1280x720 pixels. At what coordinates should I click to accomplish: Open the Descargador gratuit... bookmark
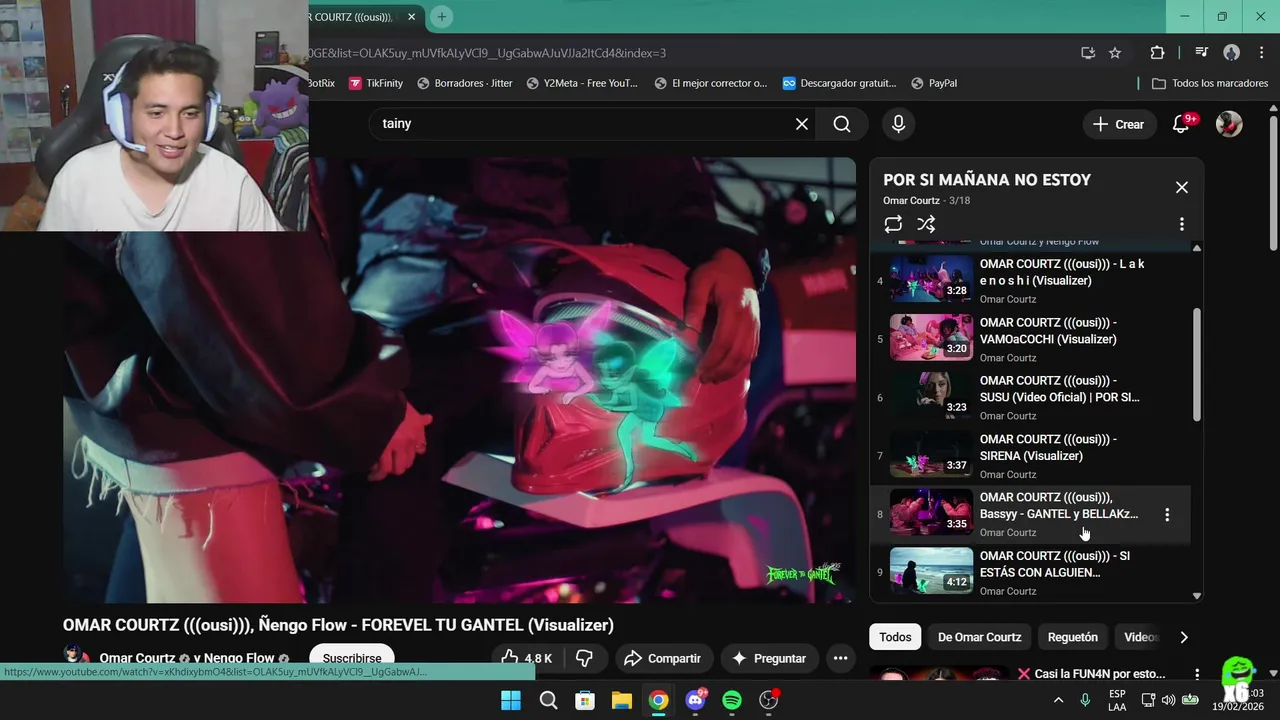[x=839, y=83]
